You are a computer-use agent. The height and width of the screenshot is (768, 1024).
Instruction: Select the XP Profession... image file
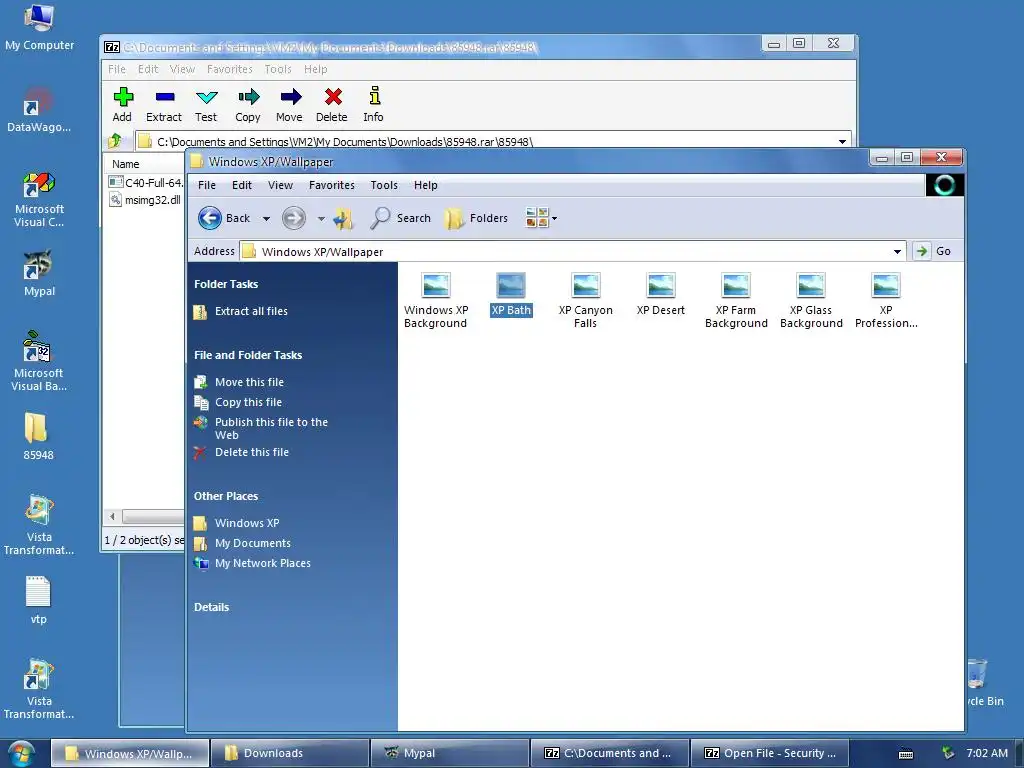coord(886,300)
